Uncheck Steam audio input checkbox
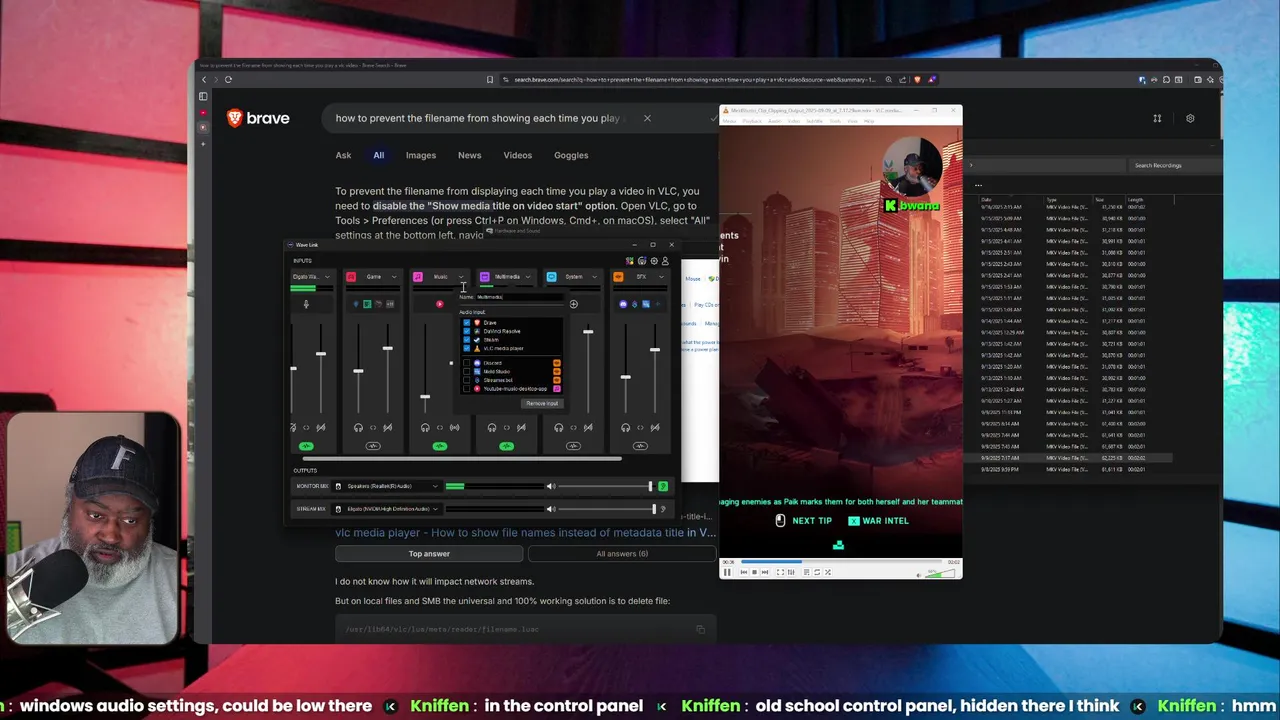Viewport: 1280px width, 720px height. coord(467,340)
